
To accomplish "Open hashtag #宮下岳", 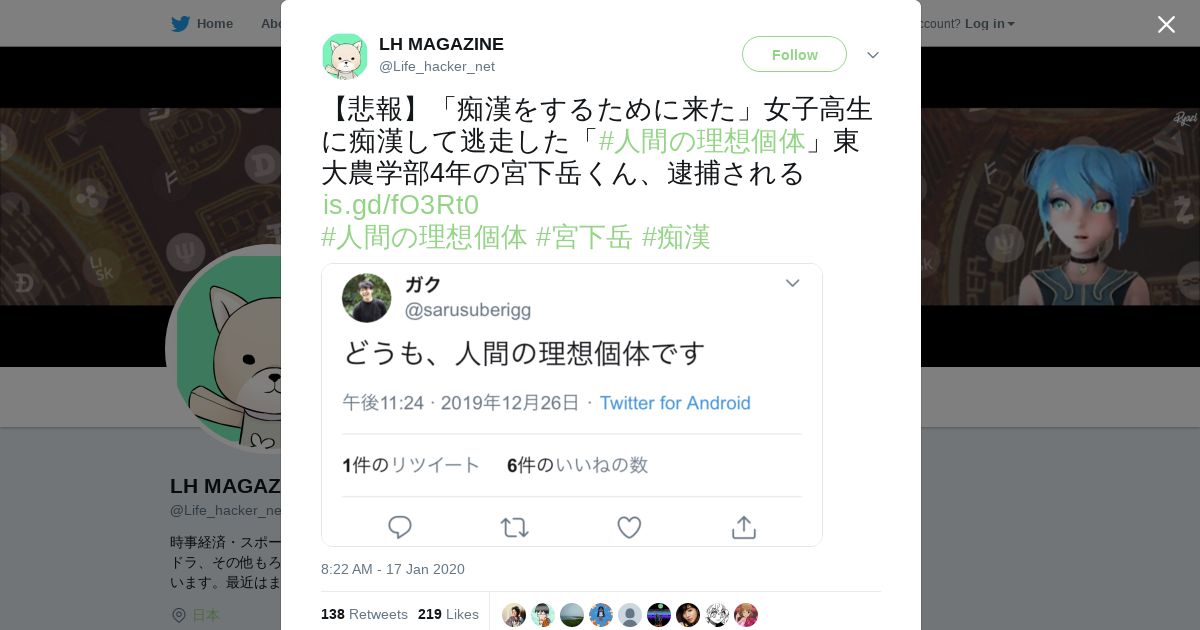I will (584, 237).
